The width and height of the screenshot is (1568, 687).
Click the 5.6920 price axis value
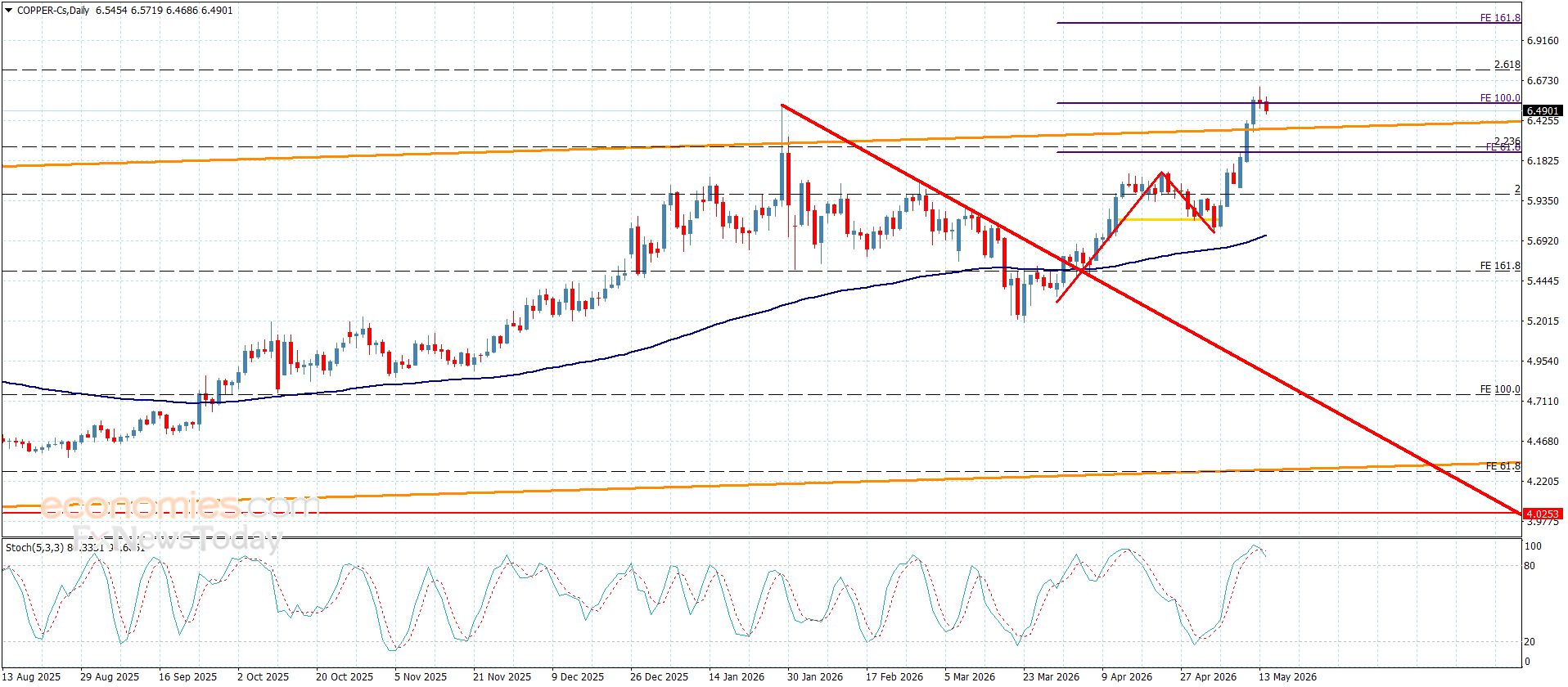click(1543, 241)
